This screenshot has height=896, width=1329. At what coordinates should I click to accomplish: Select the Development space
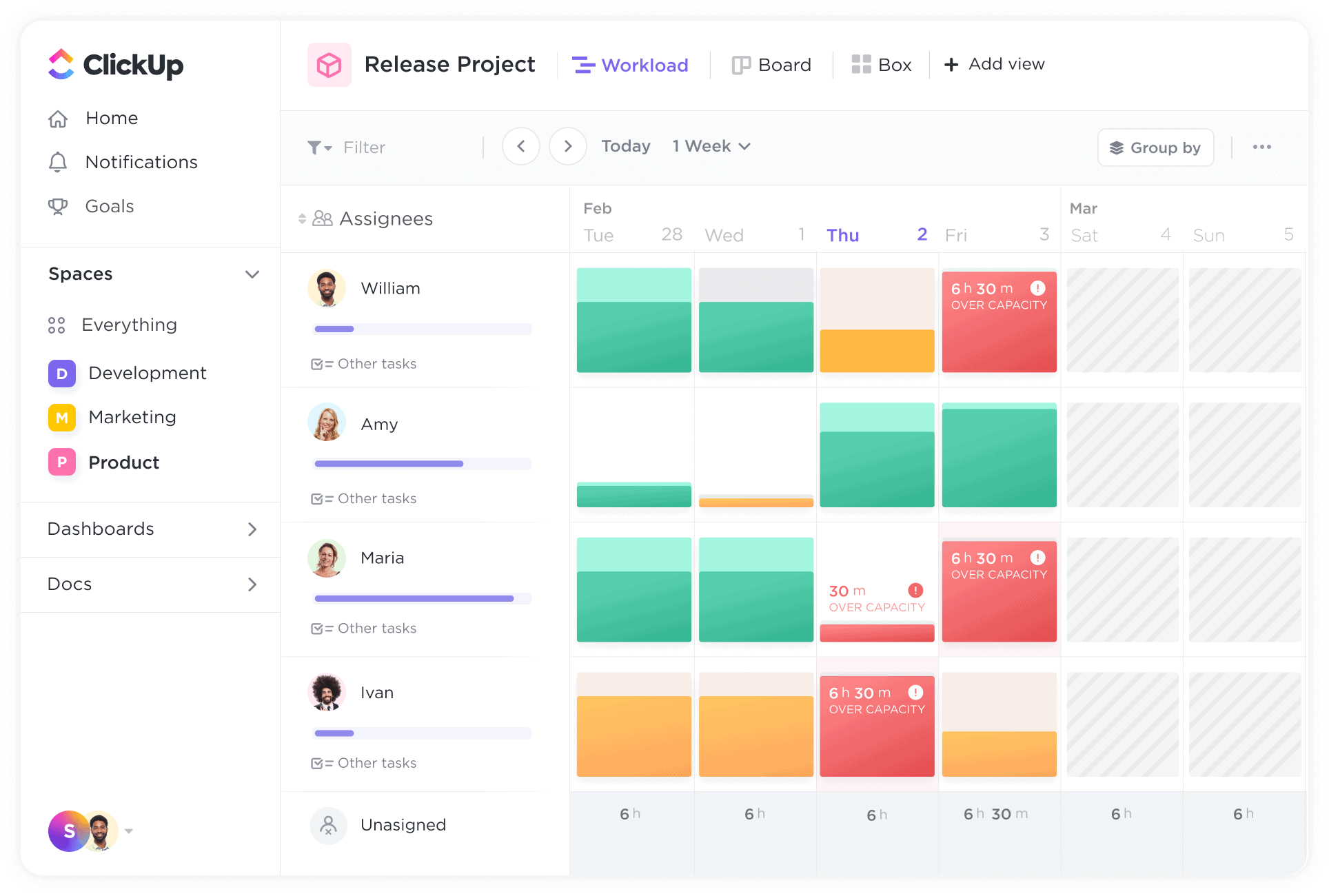point(147,372)
